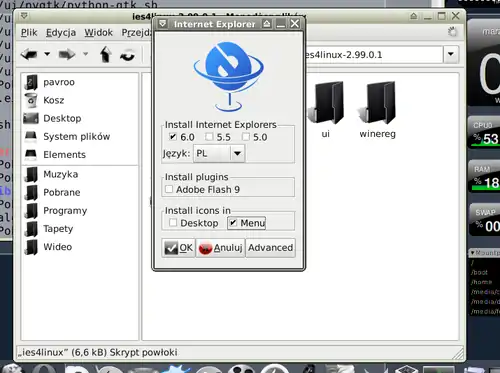Click the SWAP usage monitor widget

click(x=484, y=219)
